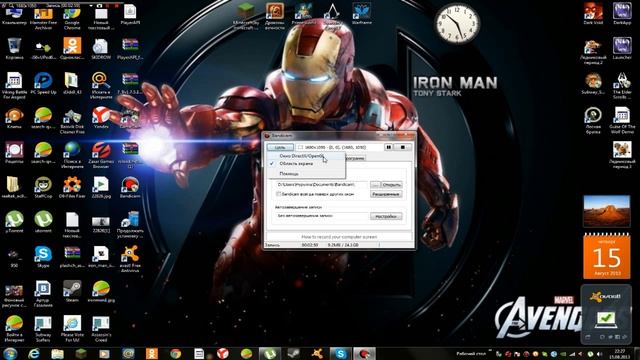This screenshot has width=640, height=360.
Task: Open Assassin's Creed desktop shortcut
Action: tap(101, 329)
